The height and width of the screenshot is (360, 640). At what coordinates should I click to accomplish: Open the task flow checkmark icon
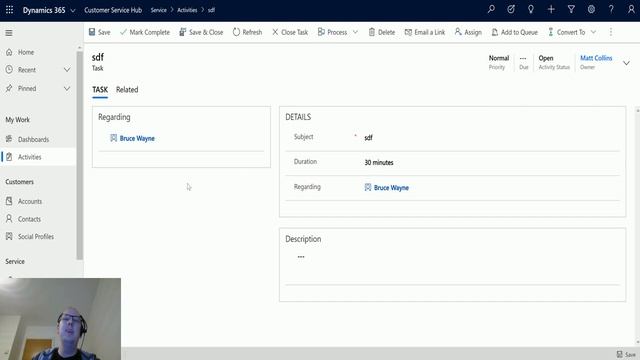click(x=511, y=9)
